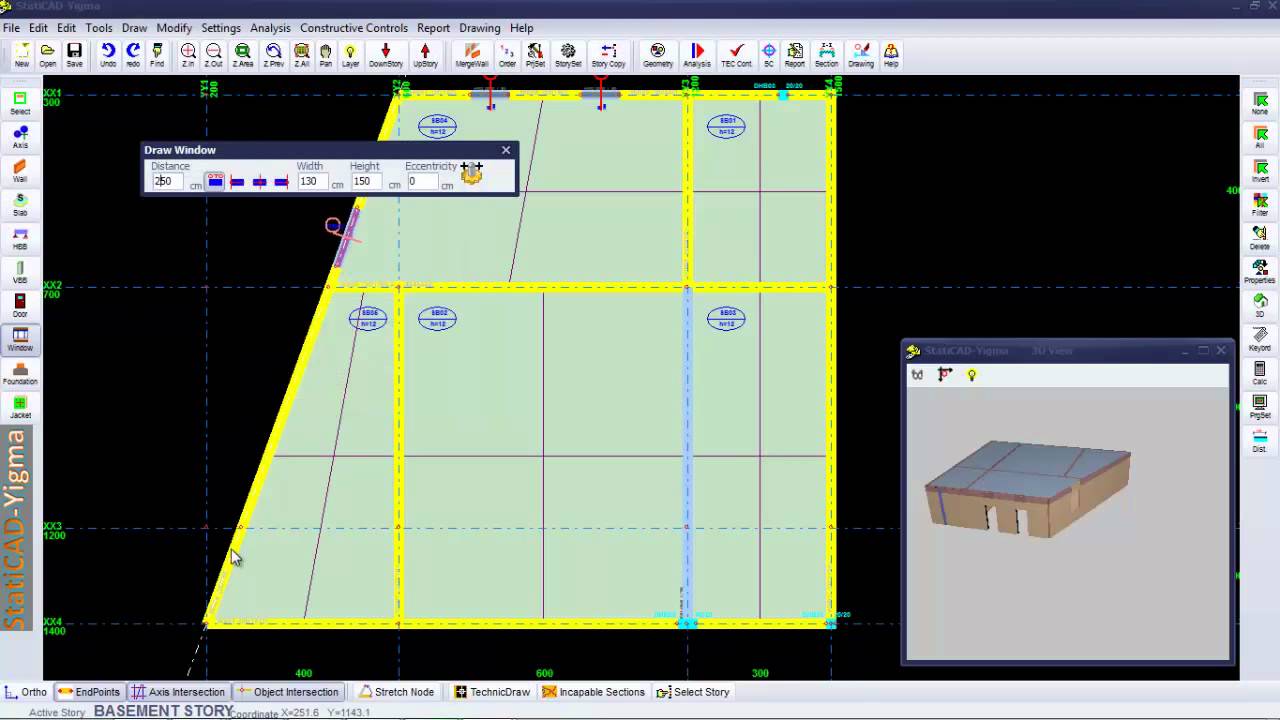
Task: Open the Filter tool on right sidebar
Action: coord(1260,206)
